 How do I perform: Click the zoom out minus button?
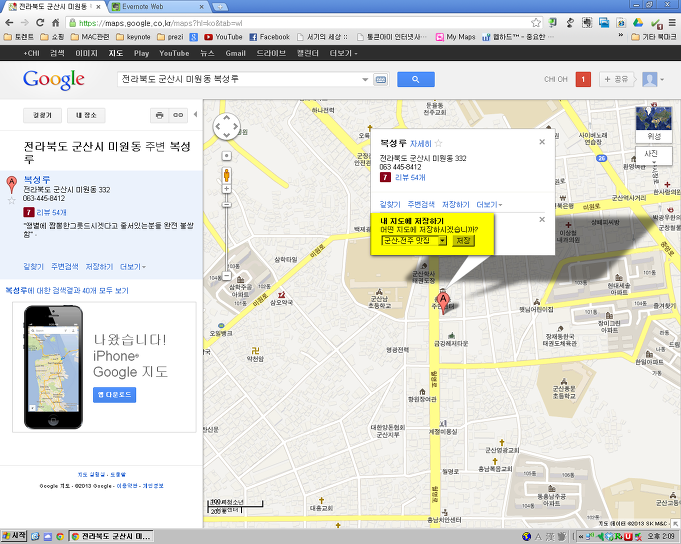226,275
